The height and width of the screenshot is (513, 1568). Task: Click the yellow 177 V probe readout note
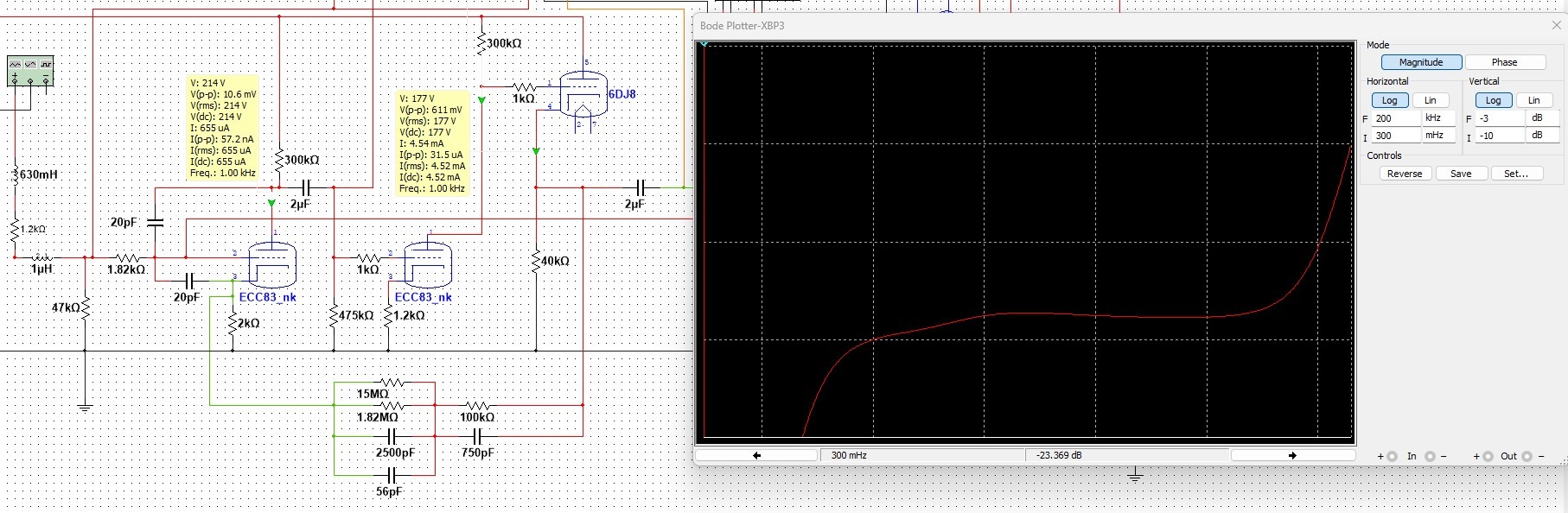[x=432, y=143]
